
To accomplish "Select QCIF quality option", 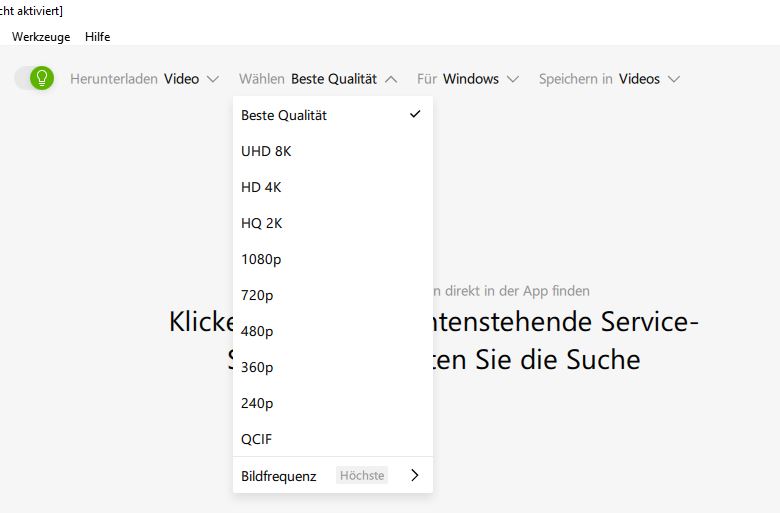I will (x=256, y=439).
